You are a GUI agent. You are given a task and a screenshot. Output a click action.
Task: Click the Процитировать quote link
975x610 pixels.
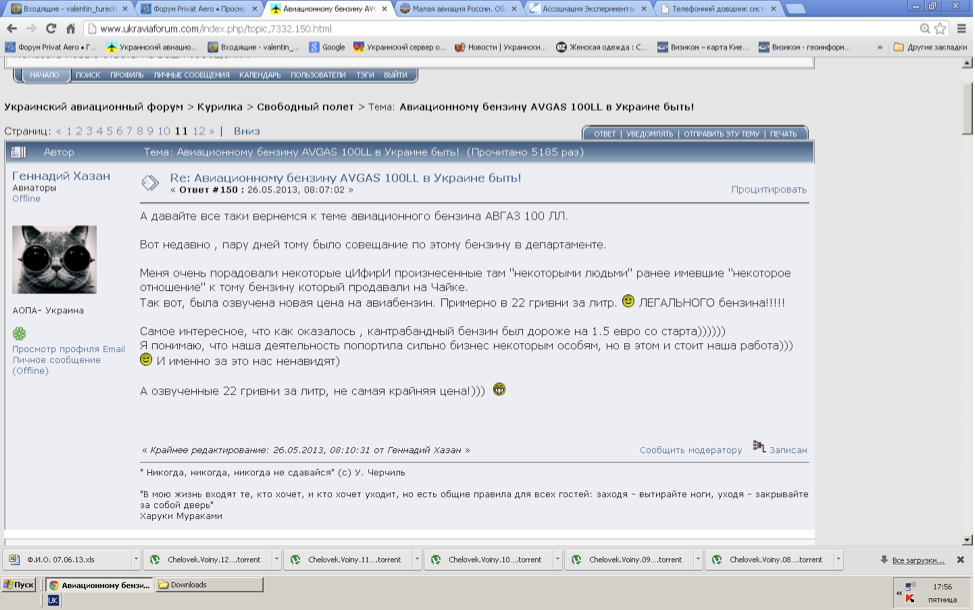[768, 189]
